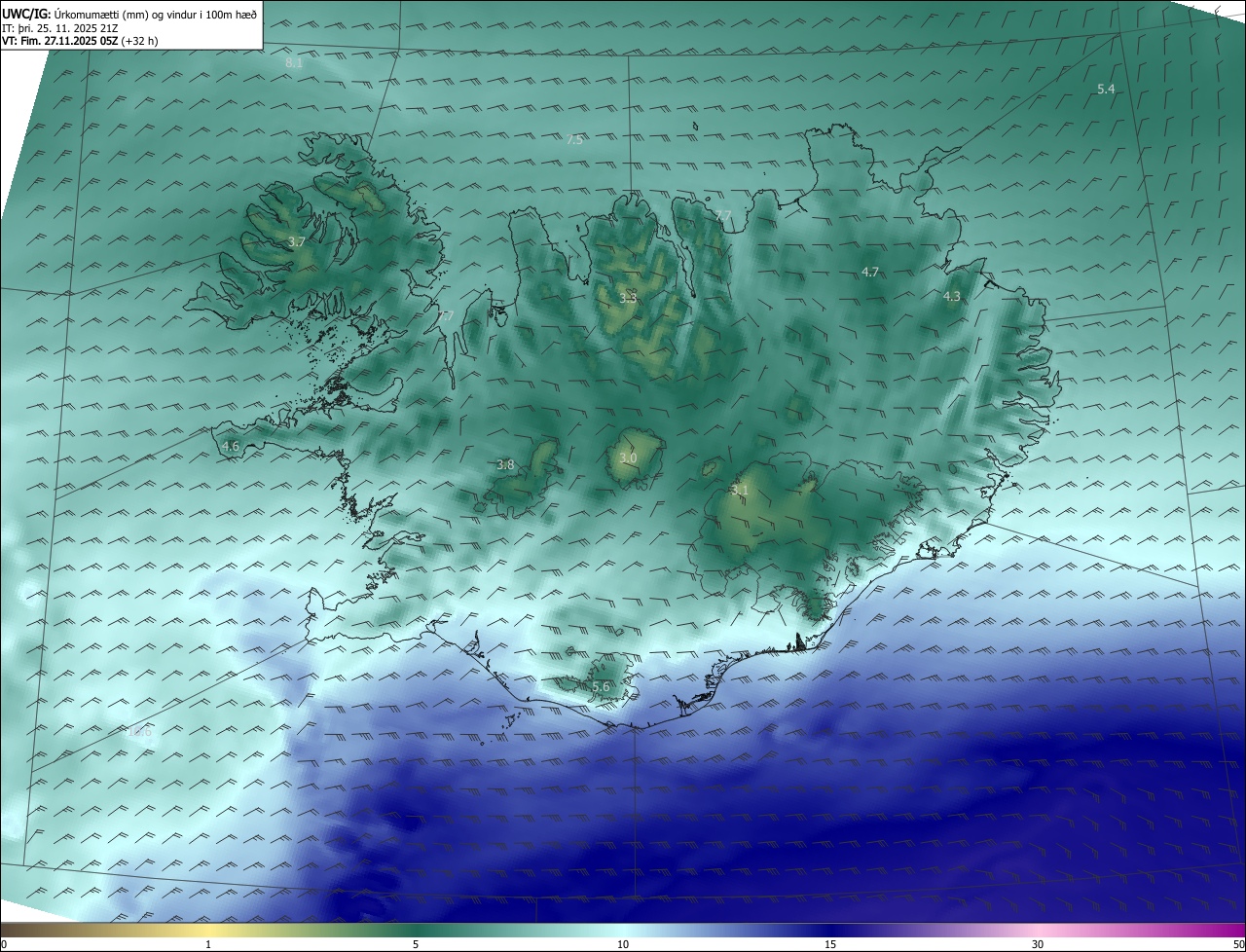1246x952 pixels.
Task: Select the 'VT: Fim. 27.11.2025 05Z (+32 h)' line
Action: pyautogui.click(x=81, y=42)
